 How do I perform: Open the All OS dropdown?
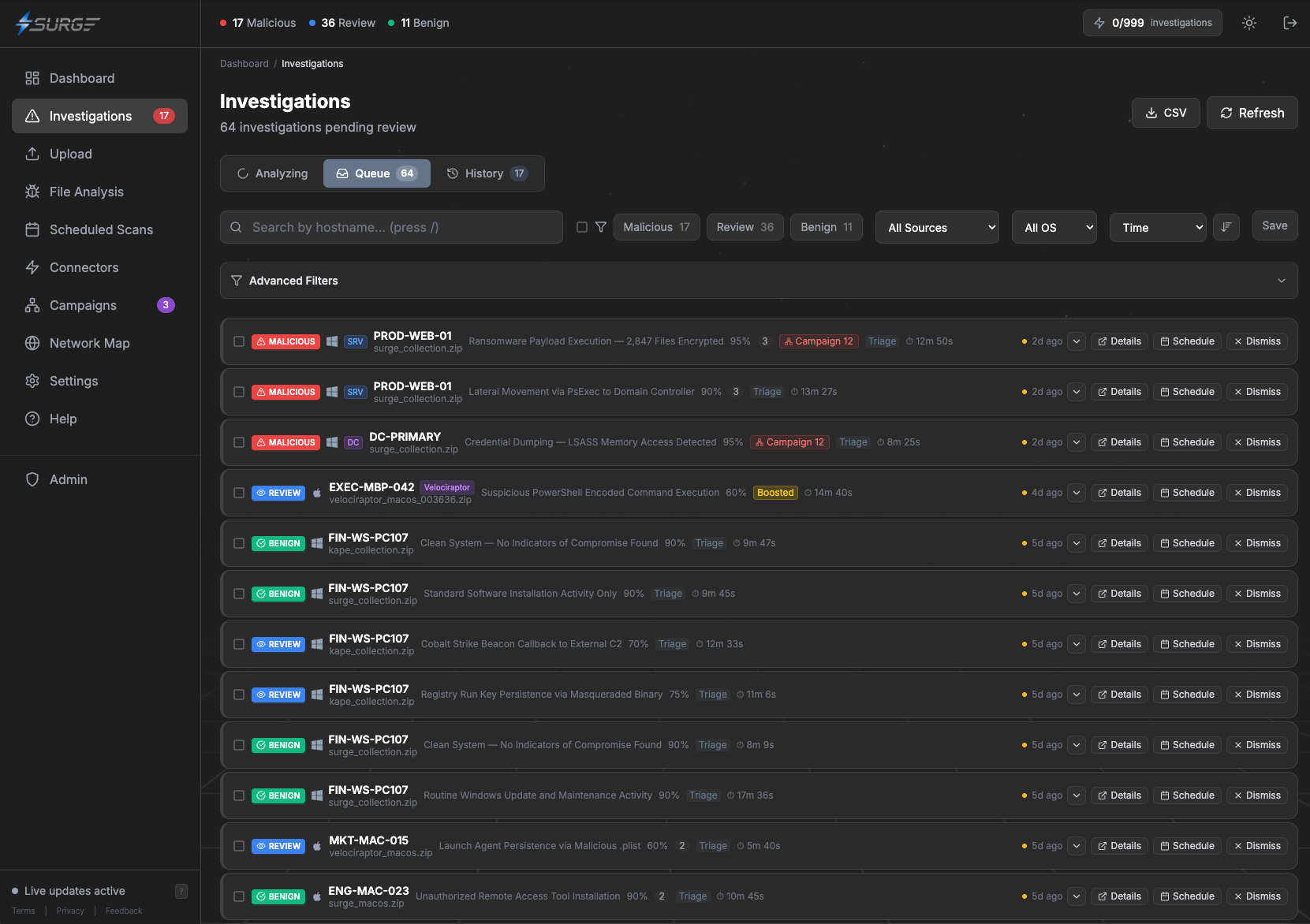[1054, 227]
